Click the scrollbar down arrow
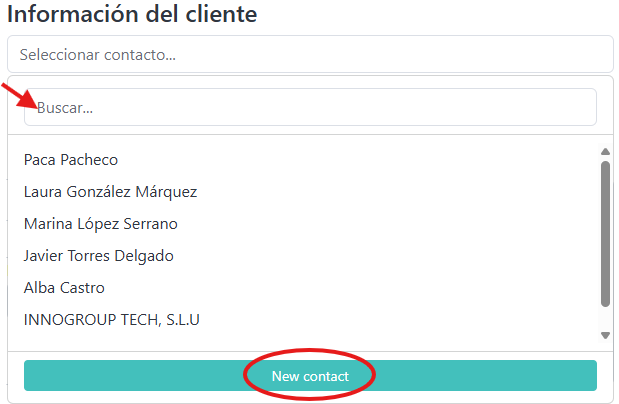 [605, 335]
